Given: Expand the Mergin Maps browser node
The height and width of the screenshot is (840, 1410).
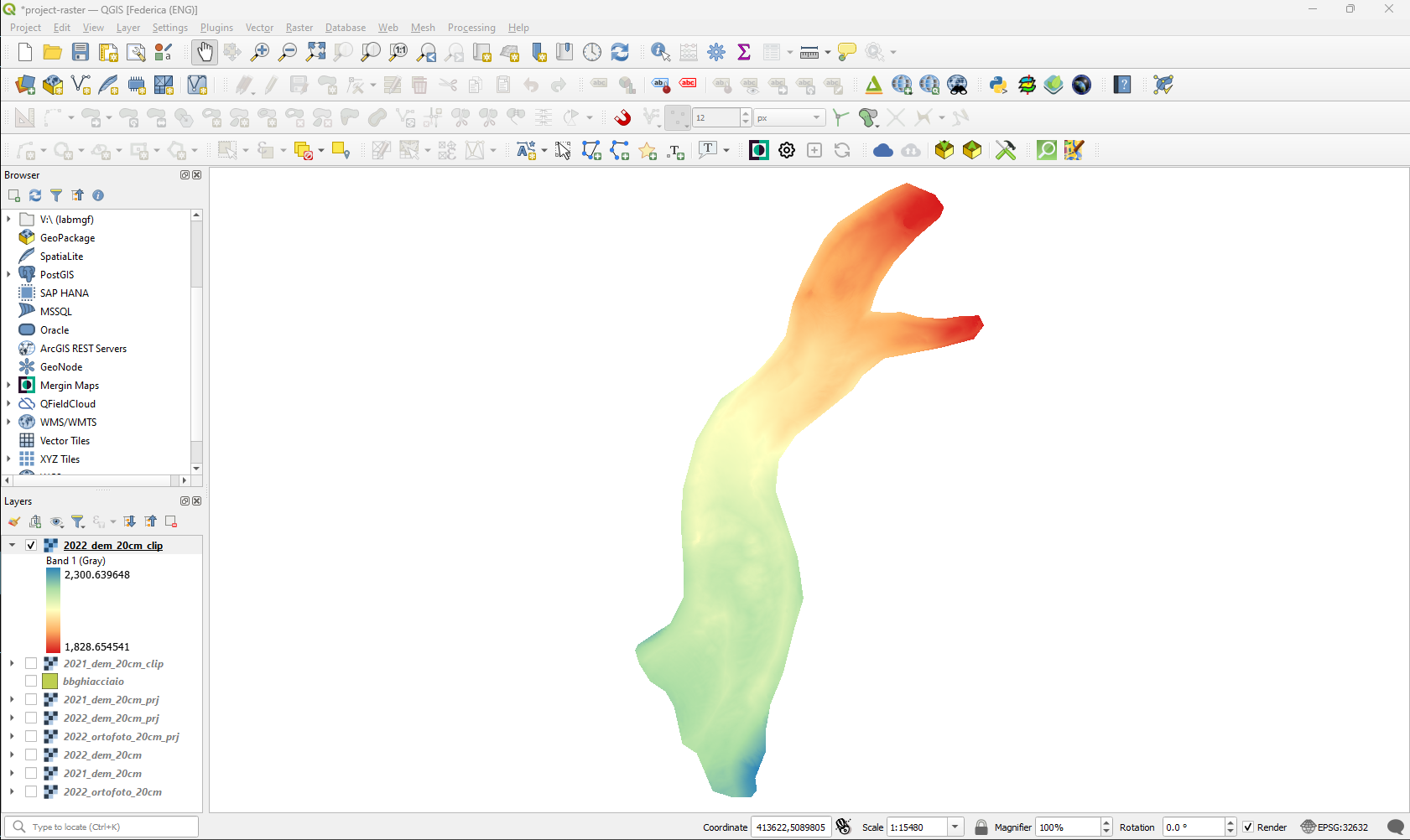Looking at the screenshot, I should click(9, 385).
